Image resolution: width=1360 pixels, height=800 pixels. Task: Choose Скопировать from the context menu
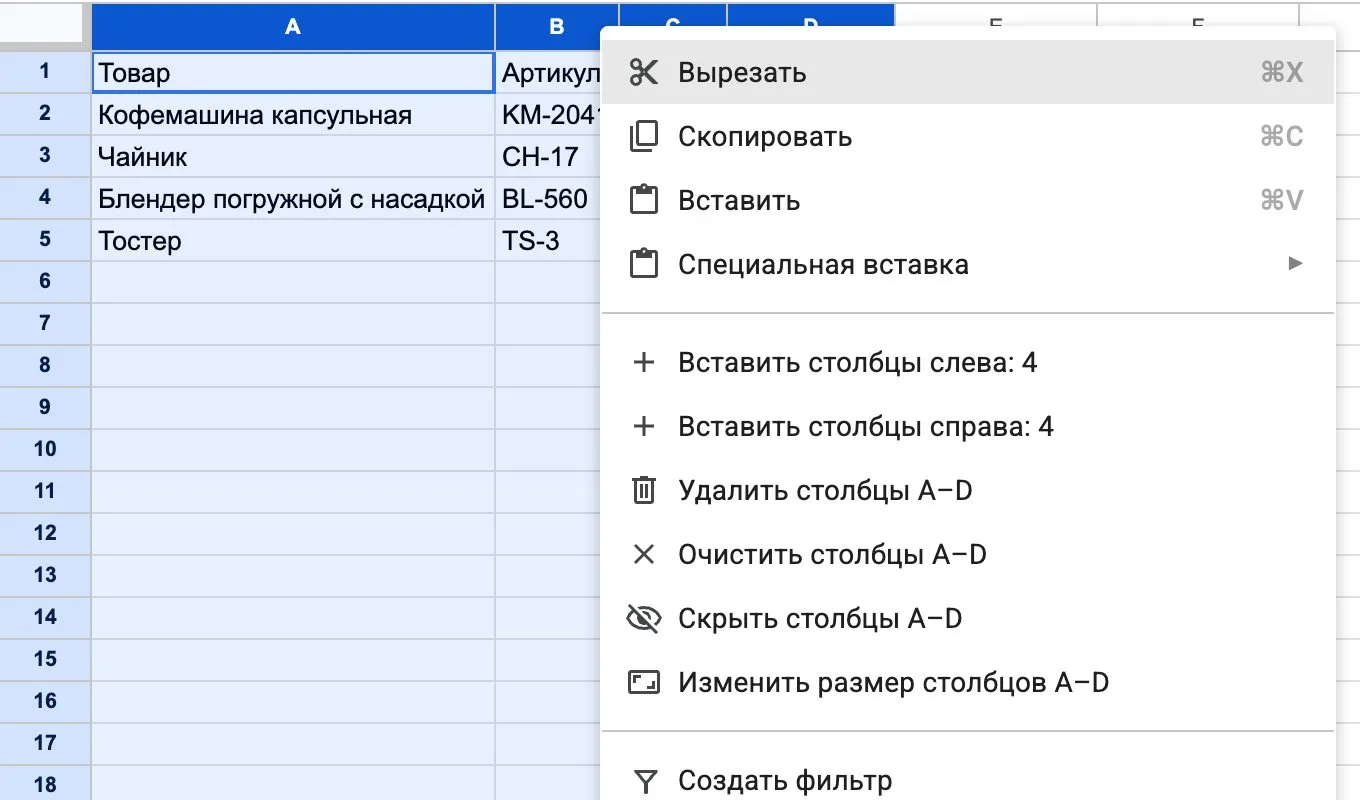pos(968,136)
